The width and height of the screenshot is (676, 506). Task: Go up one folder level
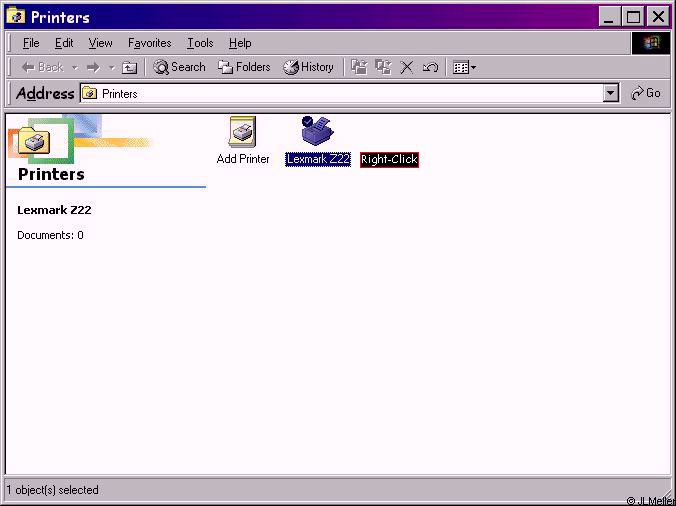129,68
